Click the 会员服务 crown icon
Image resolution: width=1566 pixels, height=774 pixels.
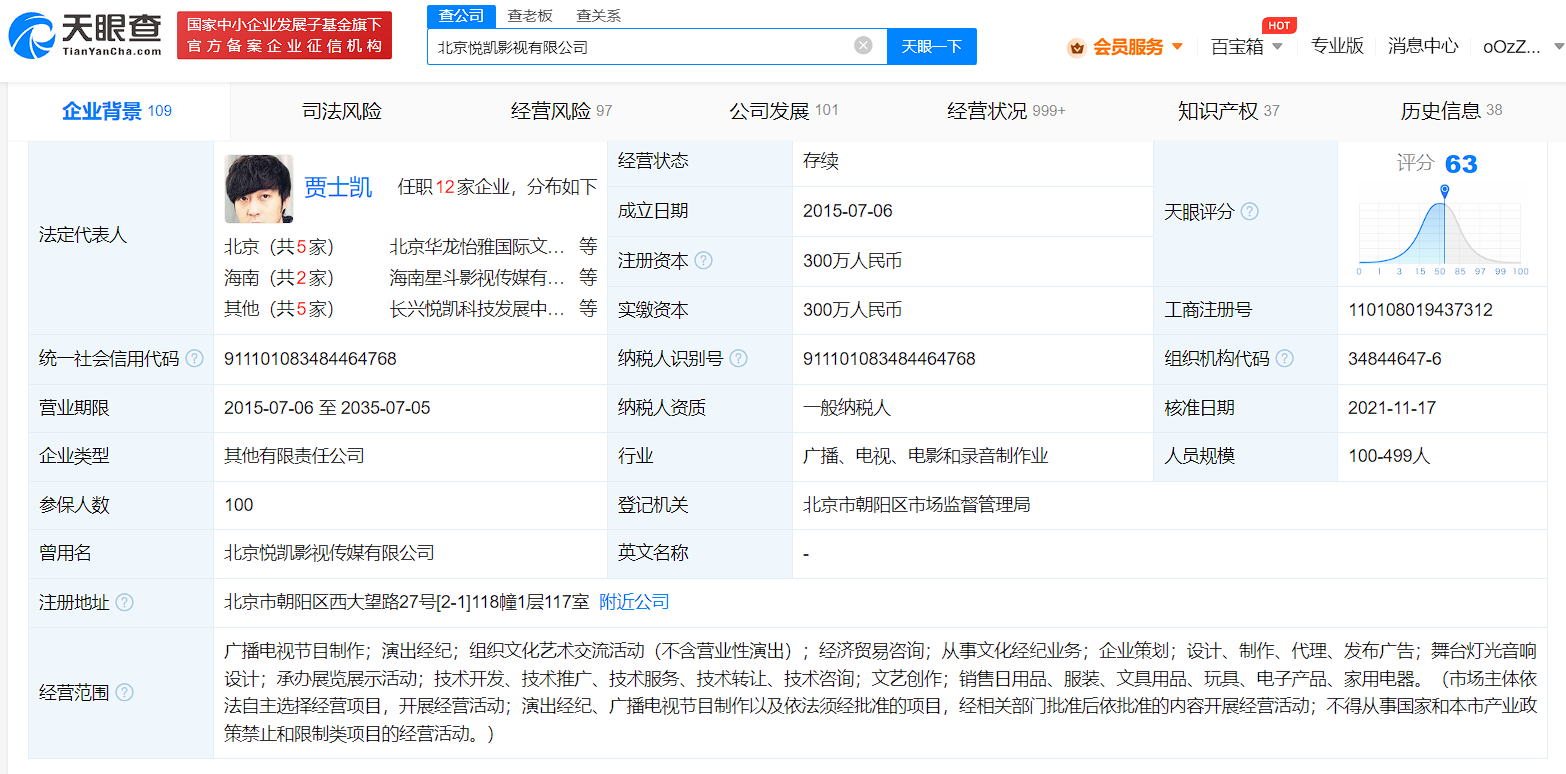1077,46
